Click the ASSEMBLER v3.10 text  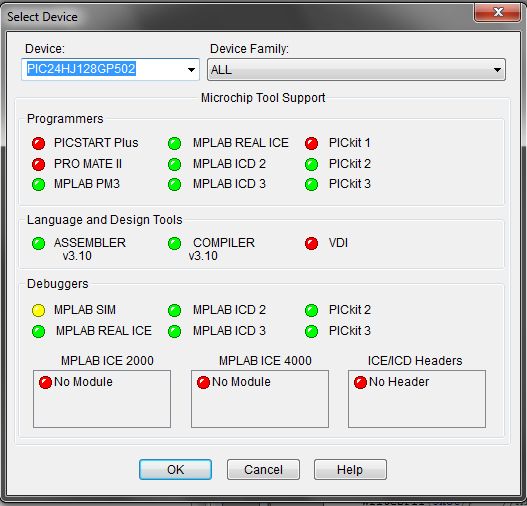pyautogui.click(x=90, y=249)
